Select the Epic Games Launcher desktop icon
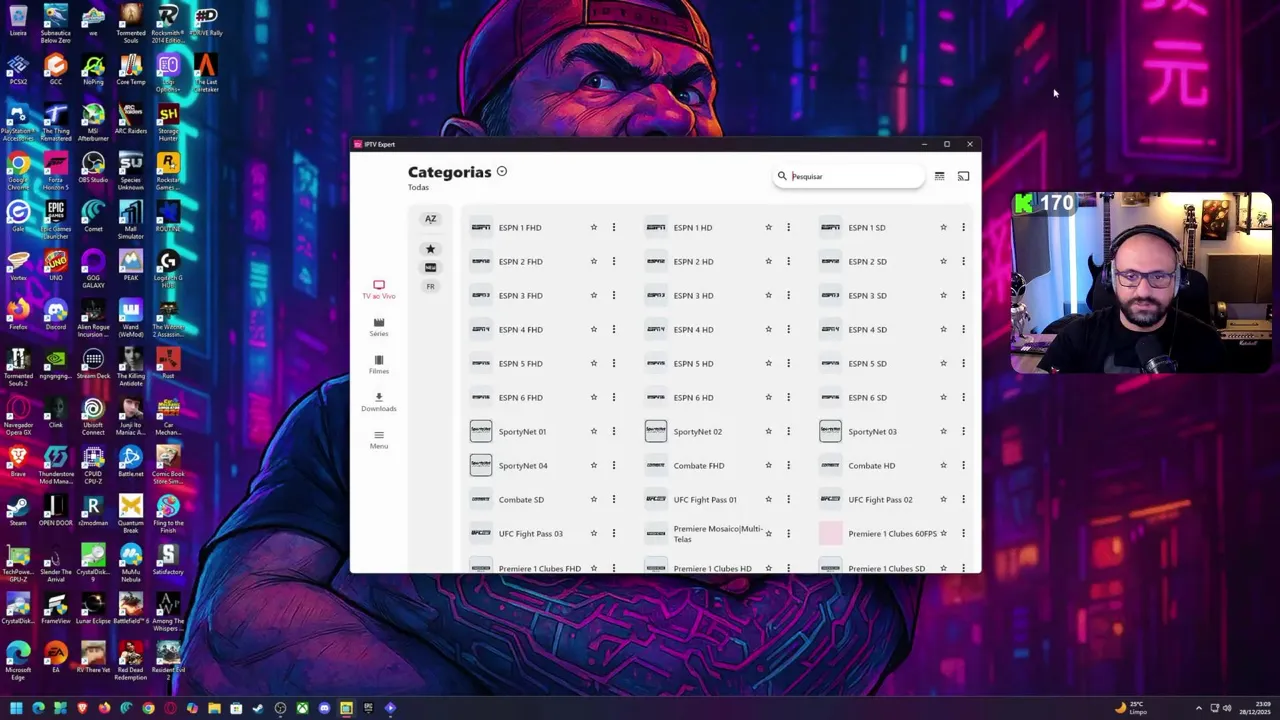 point(56,218)
